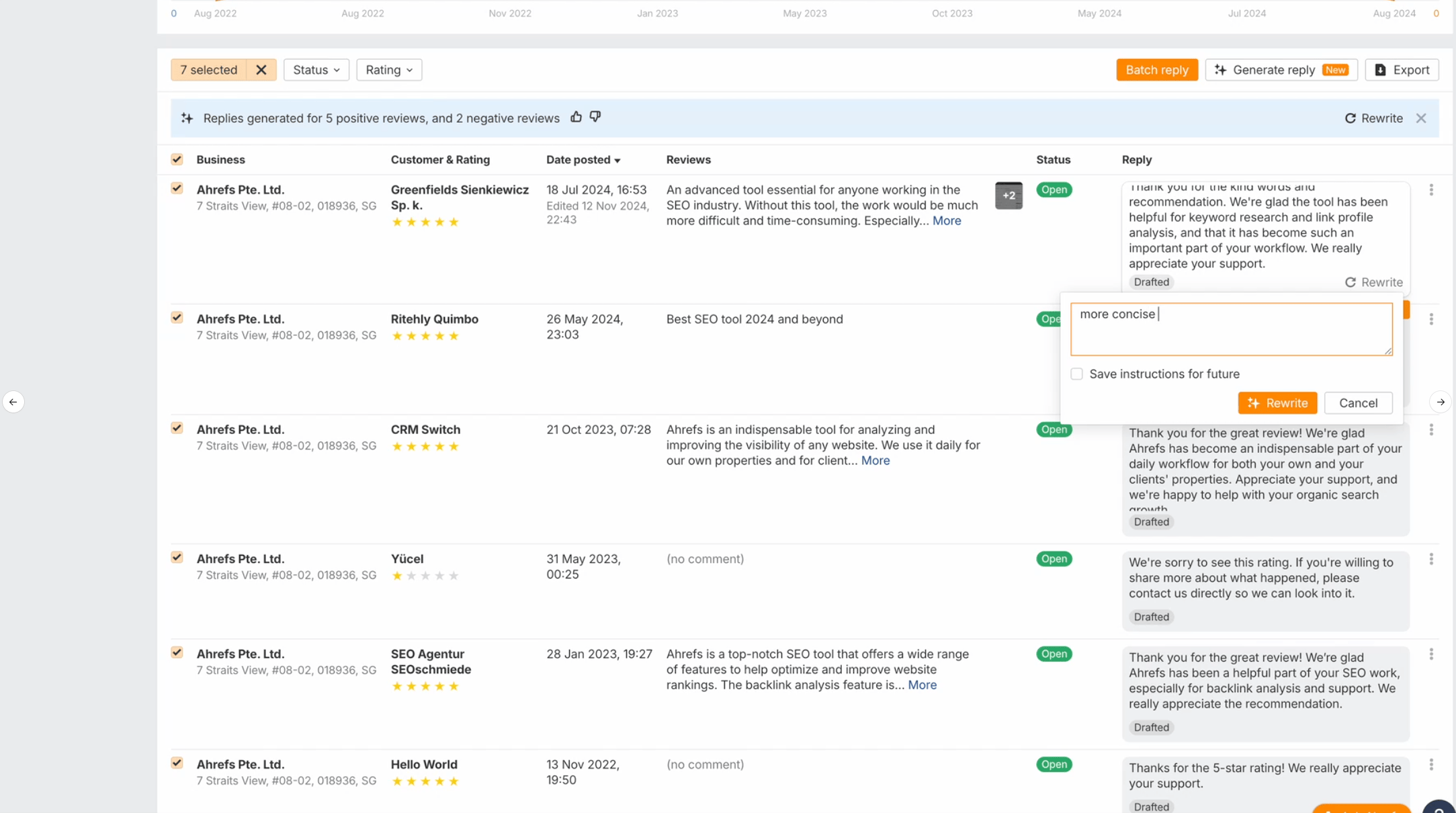This screenshot has width=1456, height=813.
Task: Click the right arrow navigation circle
Action: pyautogui.click(x=1441, y=402)
